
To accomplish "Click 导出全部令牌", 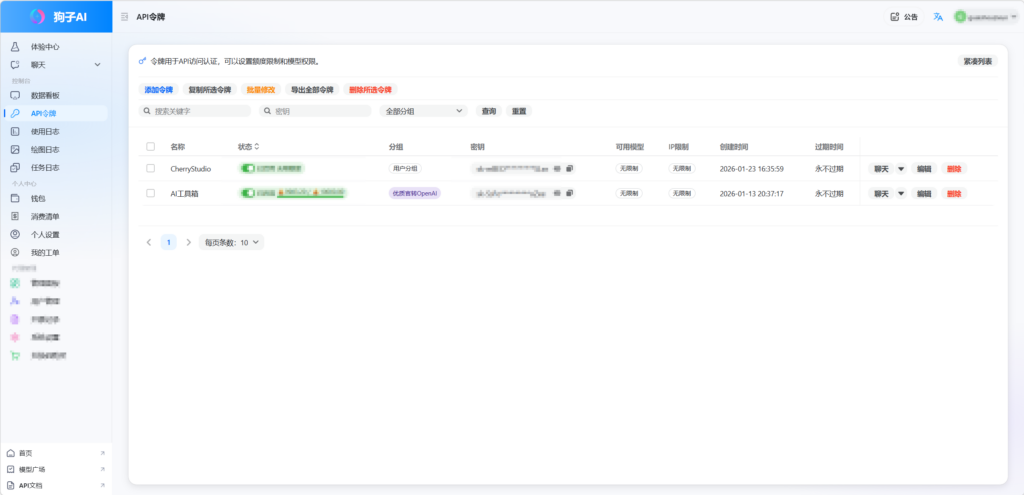I will [312, 89].
